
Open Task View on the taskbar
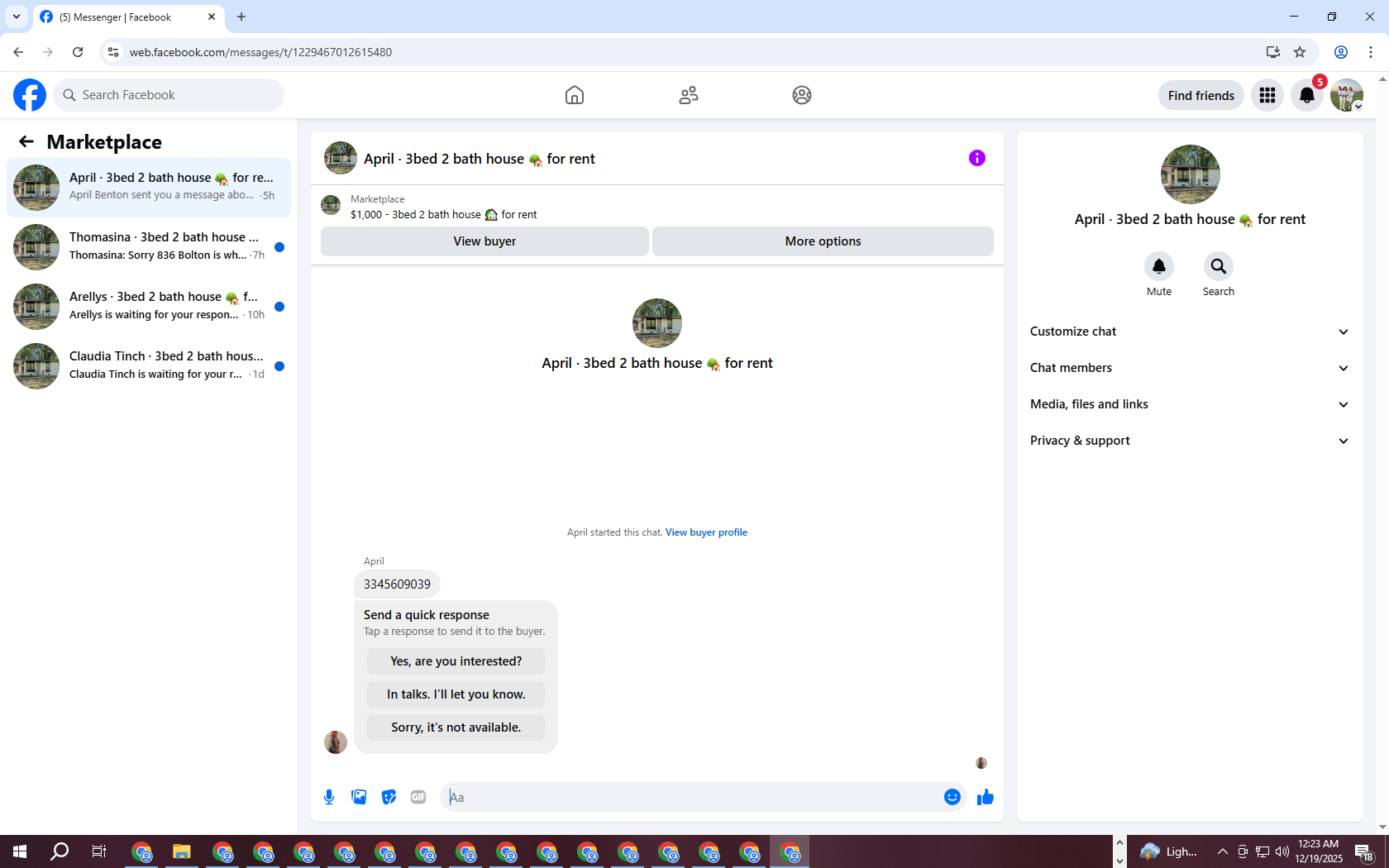pos(99,851)
